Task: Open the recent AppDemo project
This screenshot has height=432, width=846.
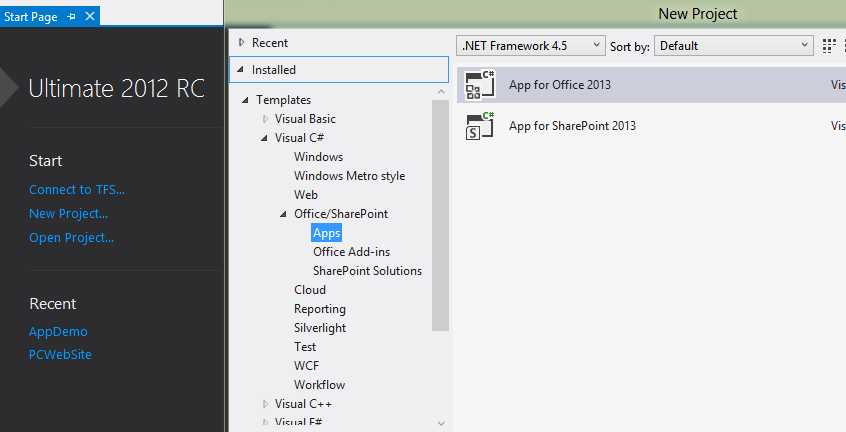Action: click(x=58, y=331)
